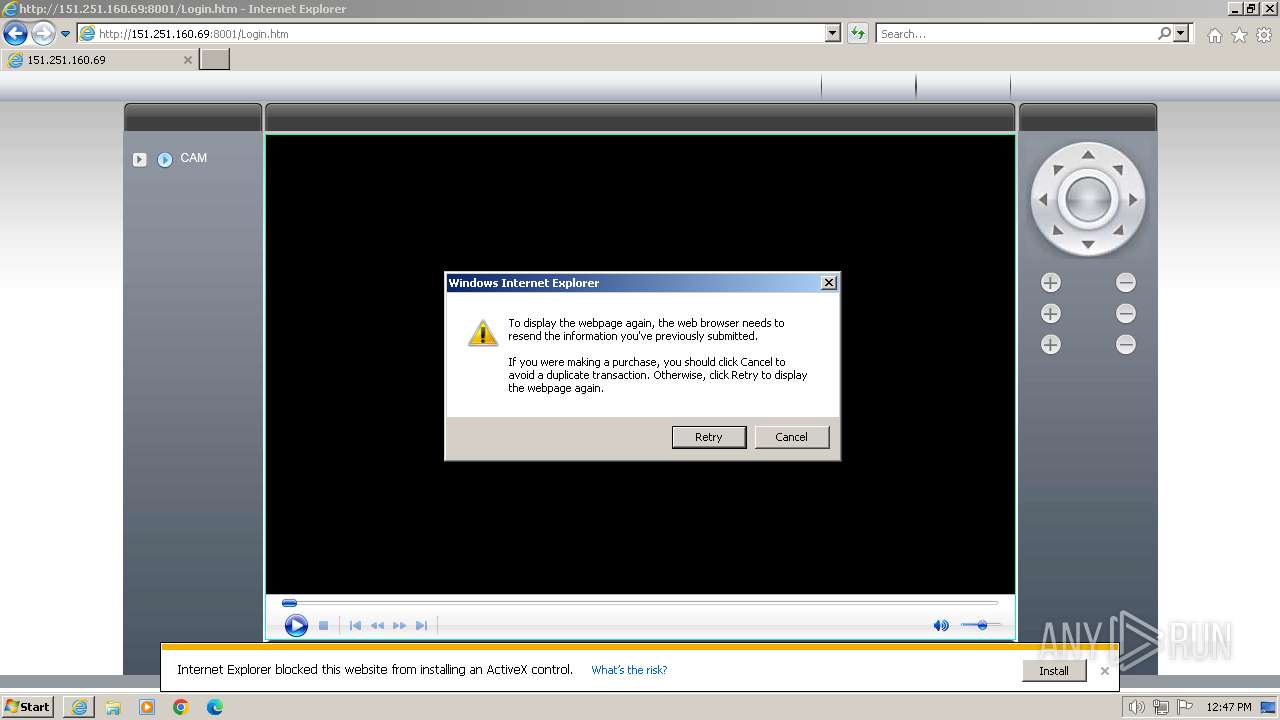The image size is (1280, 720).
Task: Refresh the page with the green arrows icon
Action: [x=857, y=33]
